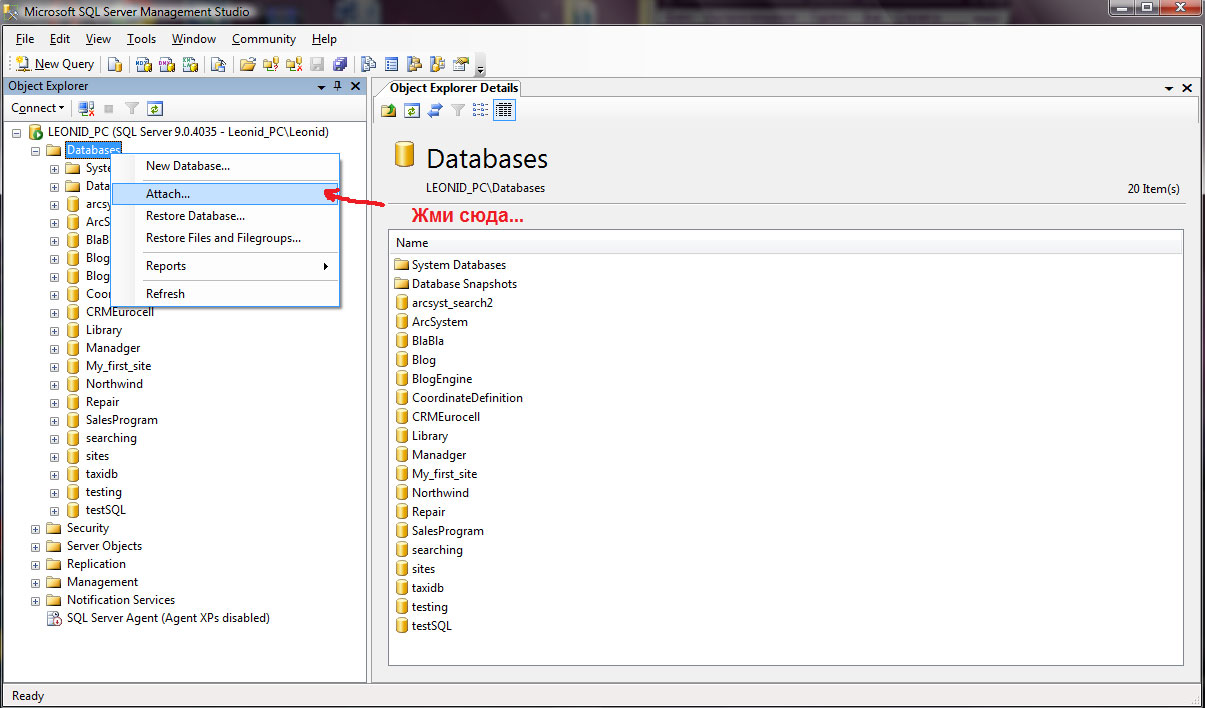Image resolution: width=1205 pixels, height=708 pixels.
Task: Collapse the Databases tree node
Action: point(36,150)
